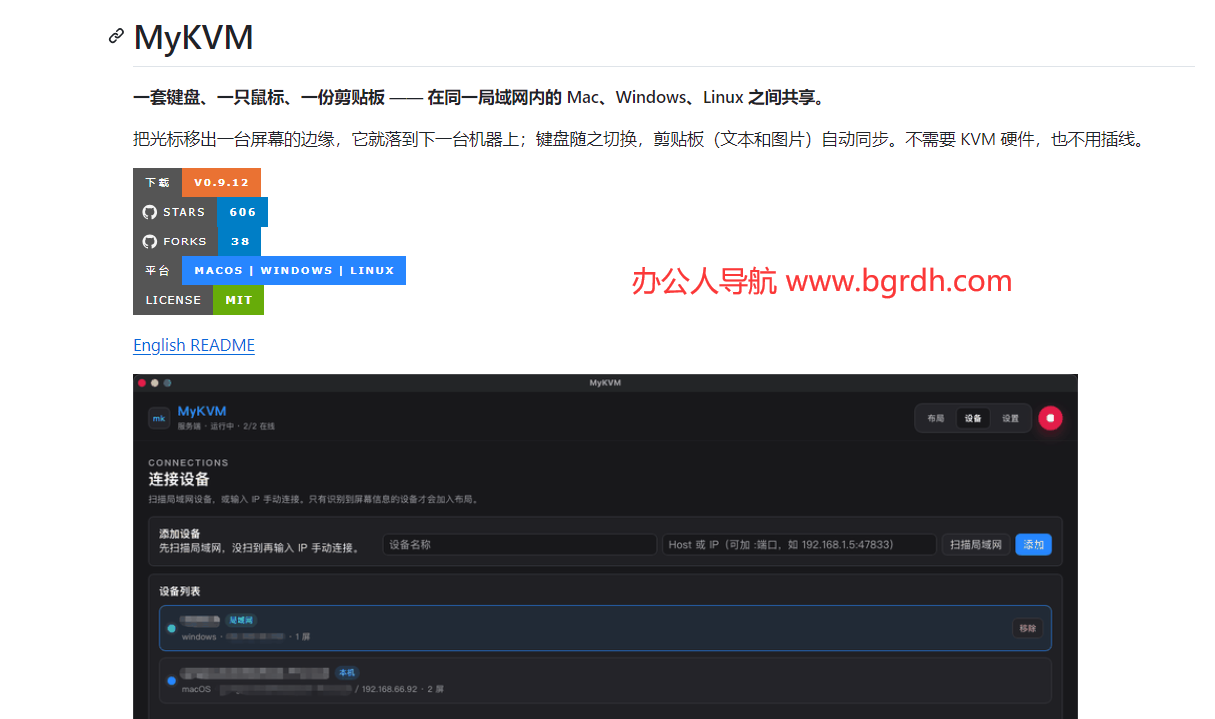Click the status dot of the macOS device
This screenshot has width=1215, height=719.
[x=172, y=681]
